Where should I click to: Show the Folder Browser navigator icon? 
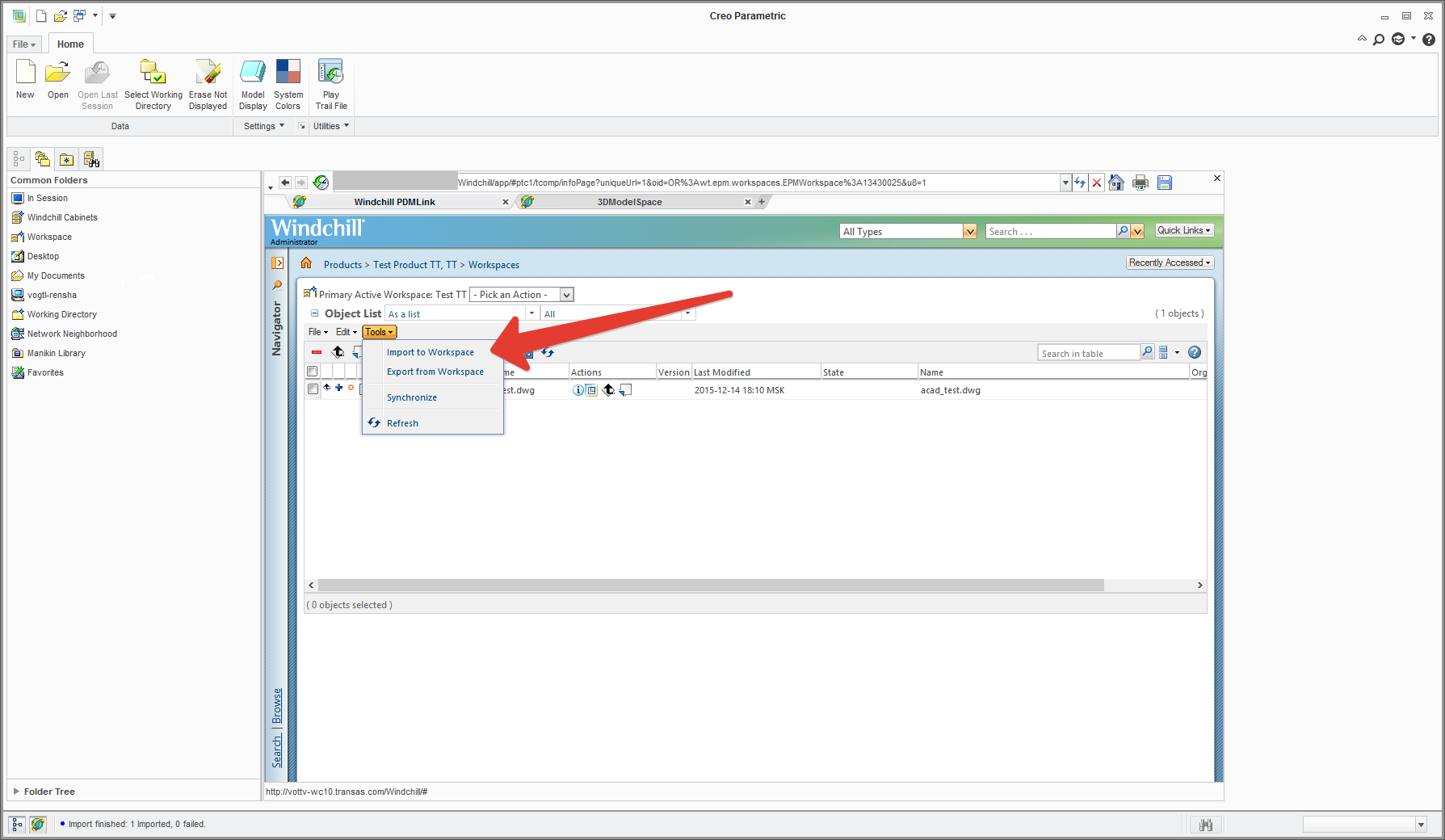click(43, 159)
